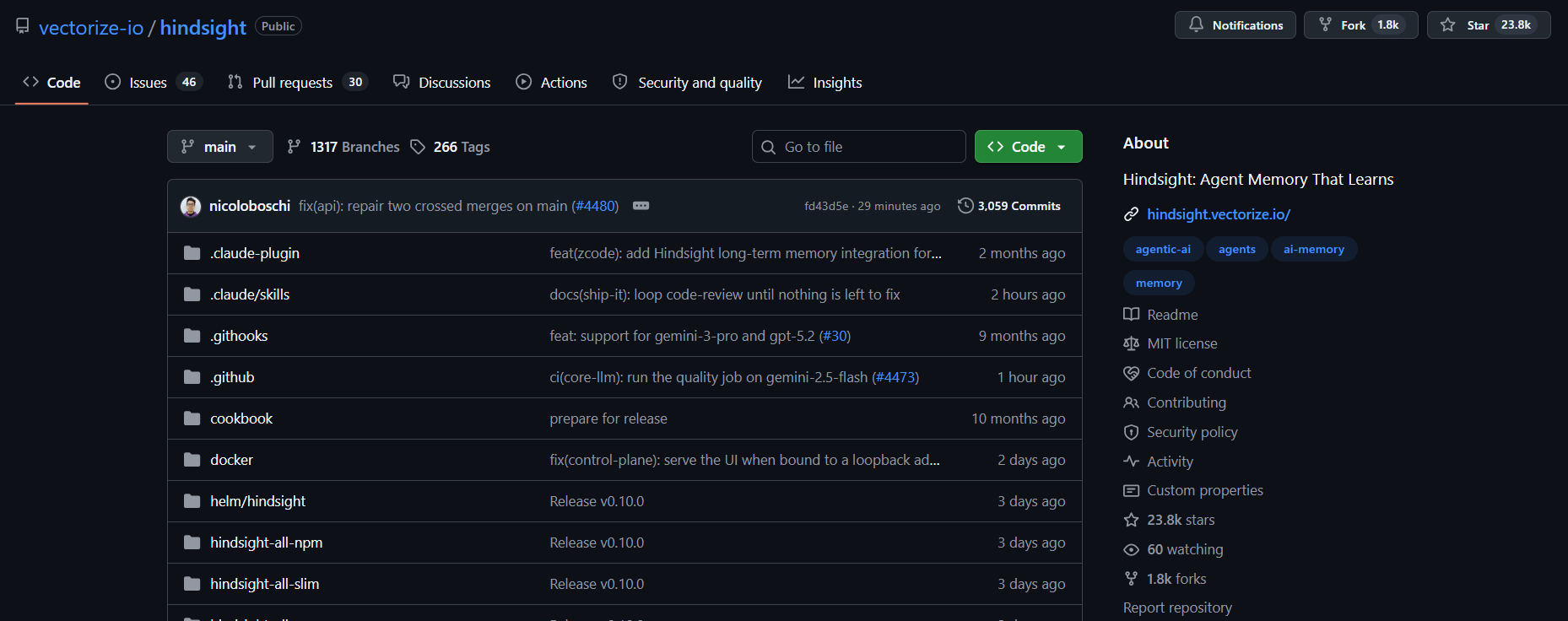The height and width of the screenshot is (621, 1568).
Task: View 60 watching link
Action: click(x=1173, y=549)
